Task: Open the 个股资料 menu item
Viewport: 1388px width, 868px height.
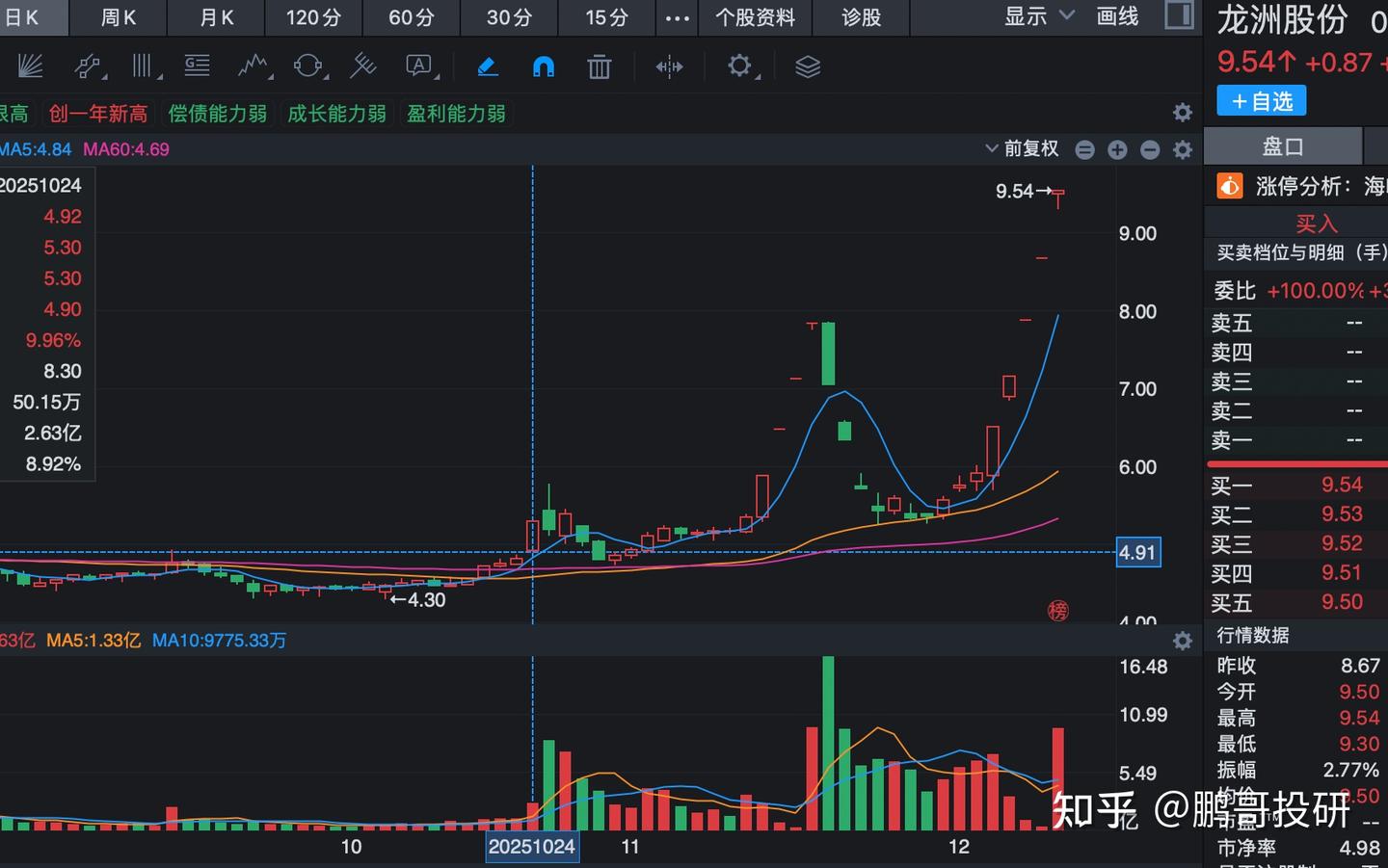Action: coord(756,17)
